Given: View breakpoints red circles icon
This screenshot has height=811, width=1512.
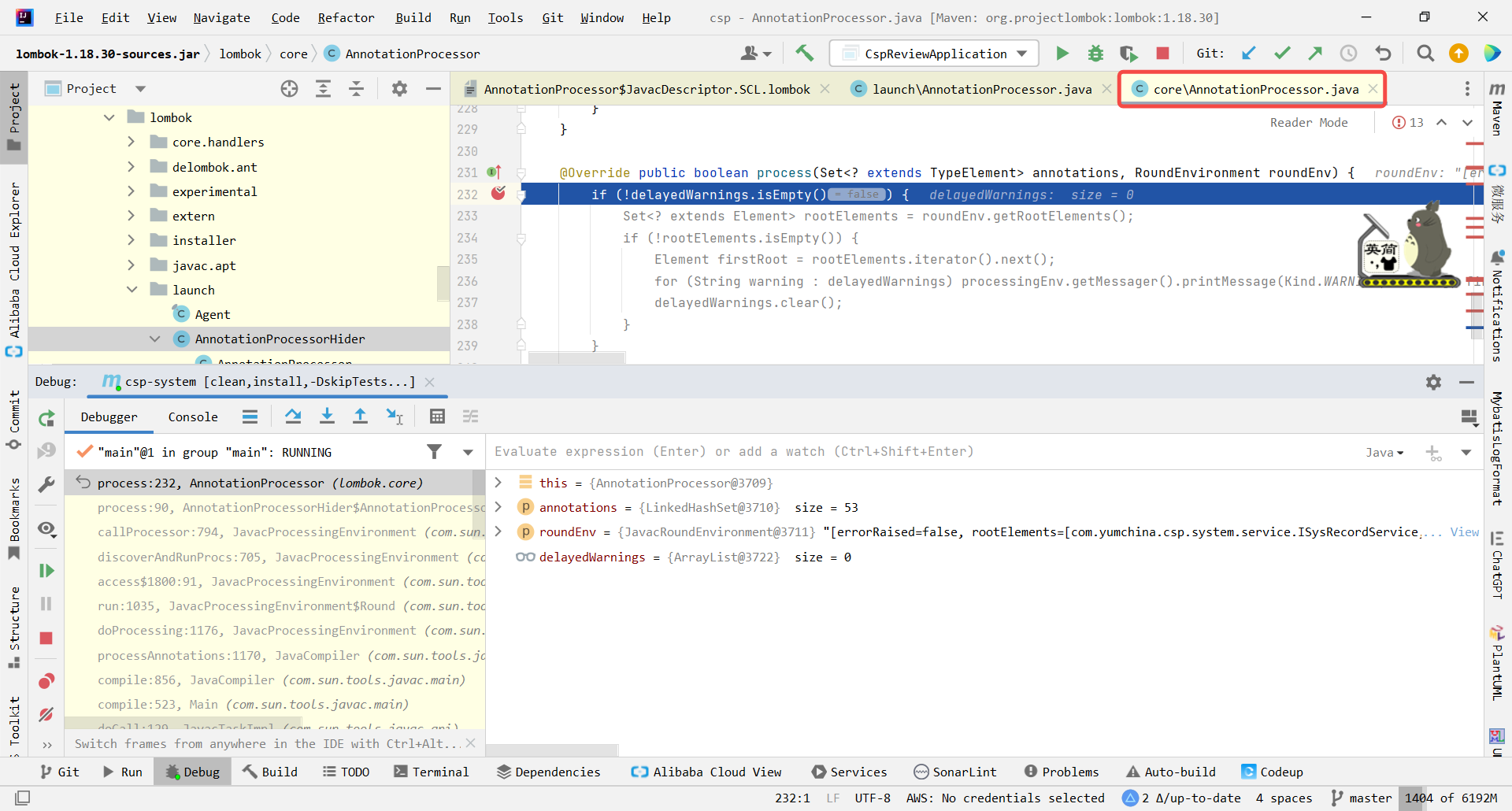Looking at the screenshot, I should pos(46,681).
